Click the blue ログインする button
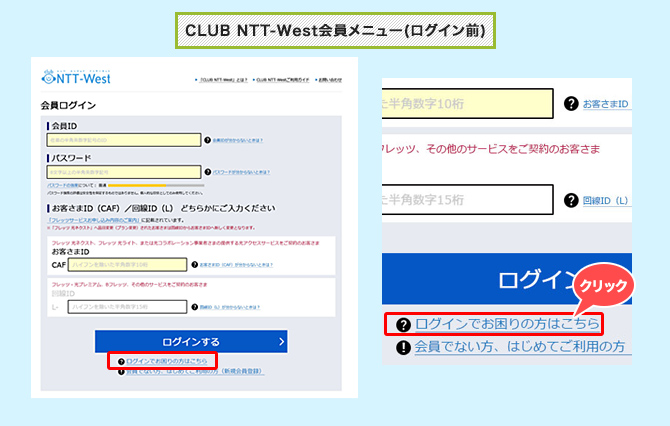This screenshot has height=426, width=670. tap(191, 341)
